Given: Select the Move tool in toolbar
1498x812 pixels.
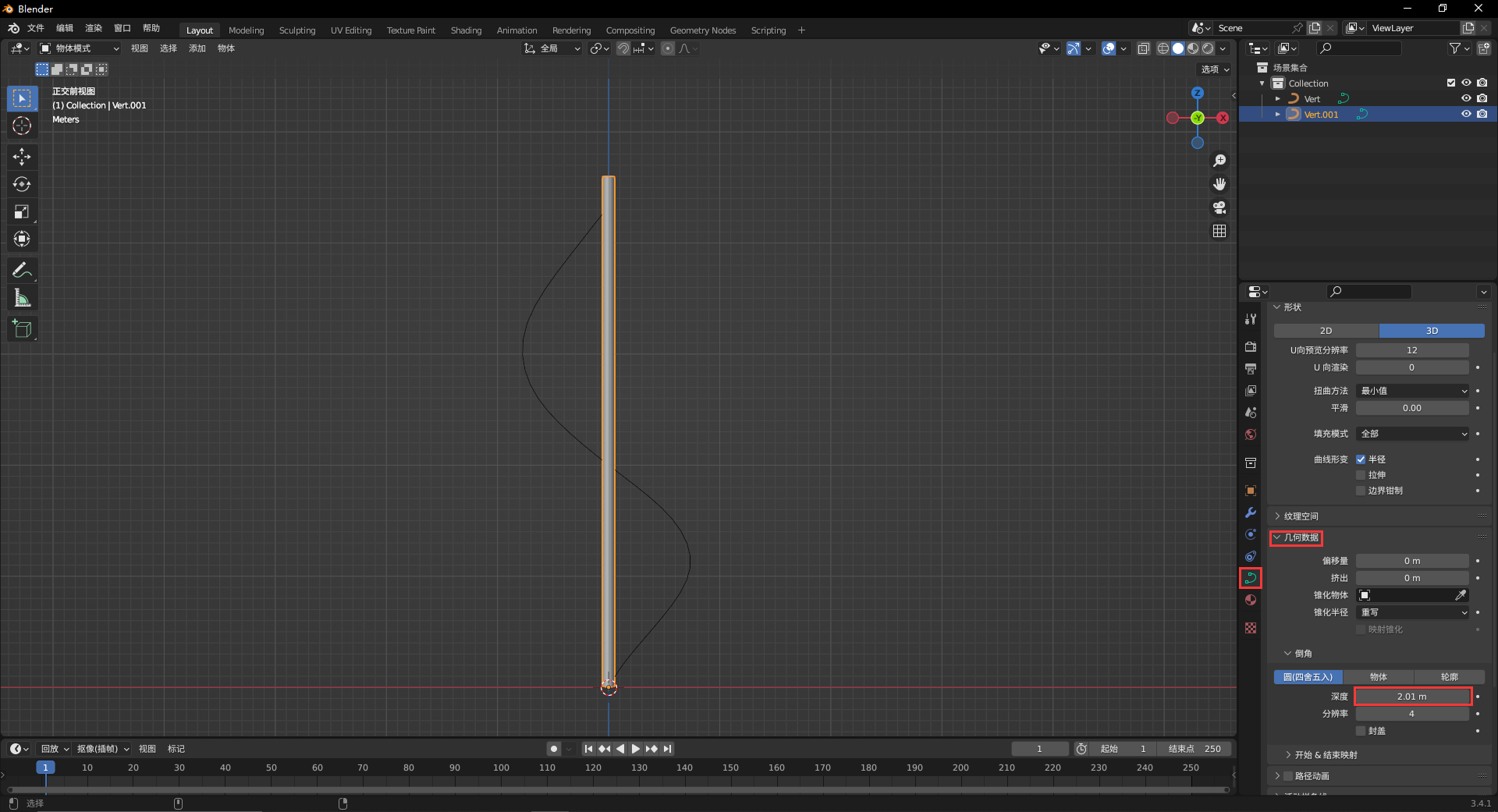Looking at the screenshot, I should pyautogui.click(x=22, y=157).
